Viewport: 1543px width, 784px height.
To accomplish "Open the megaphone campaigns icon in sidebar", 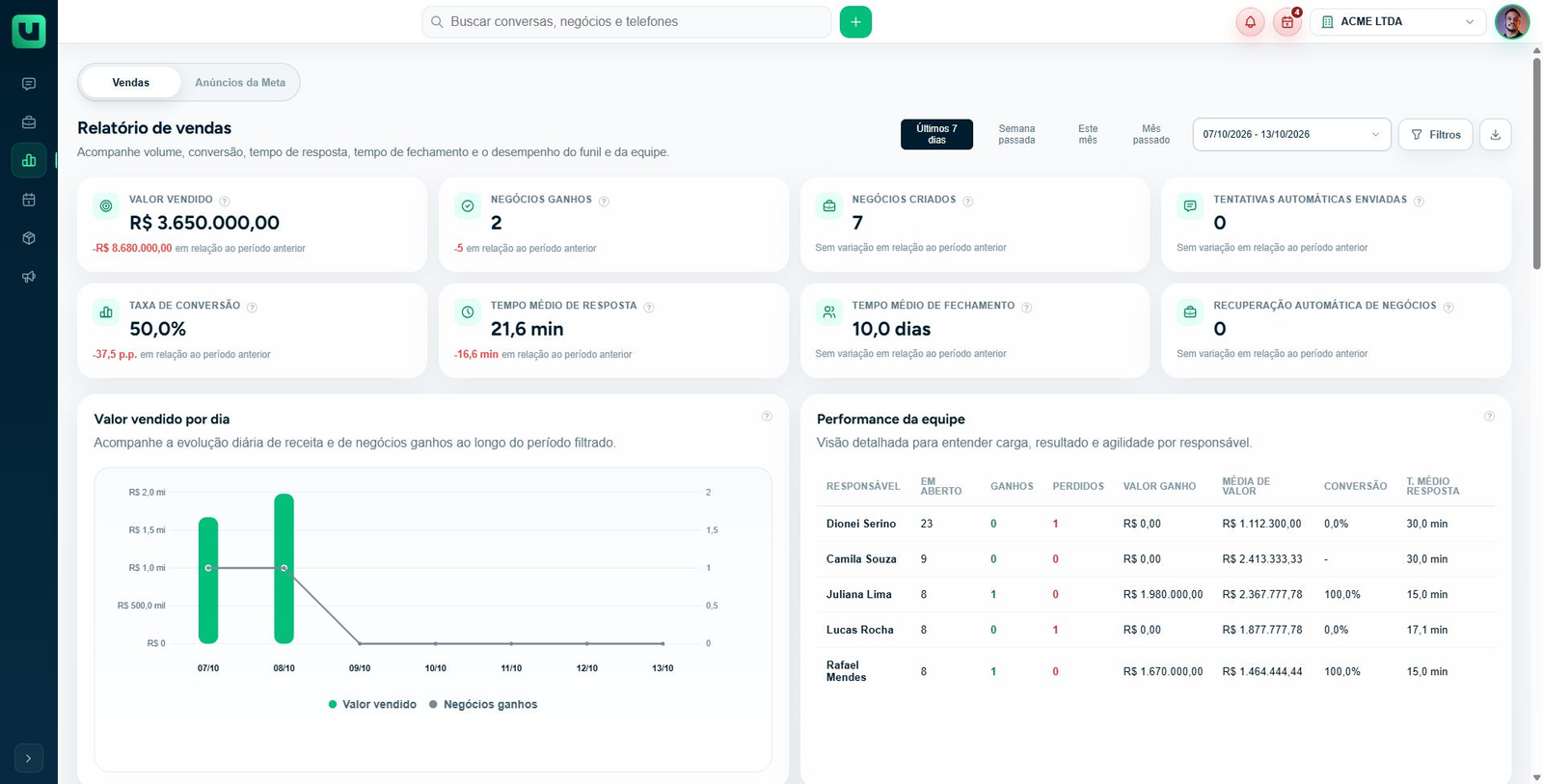I will 29,277.
